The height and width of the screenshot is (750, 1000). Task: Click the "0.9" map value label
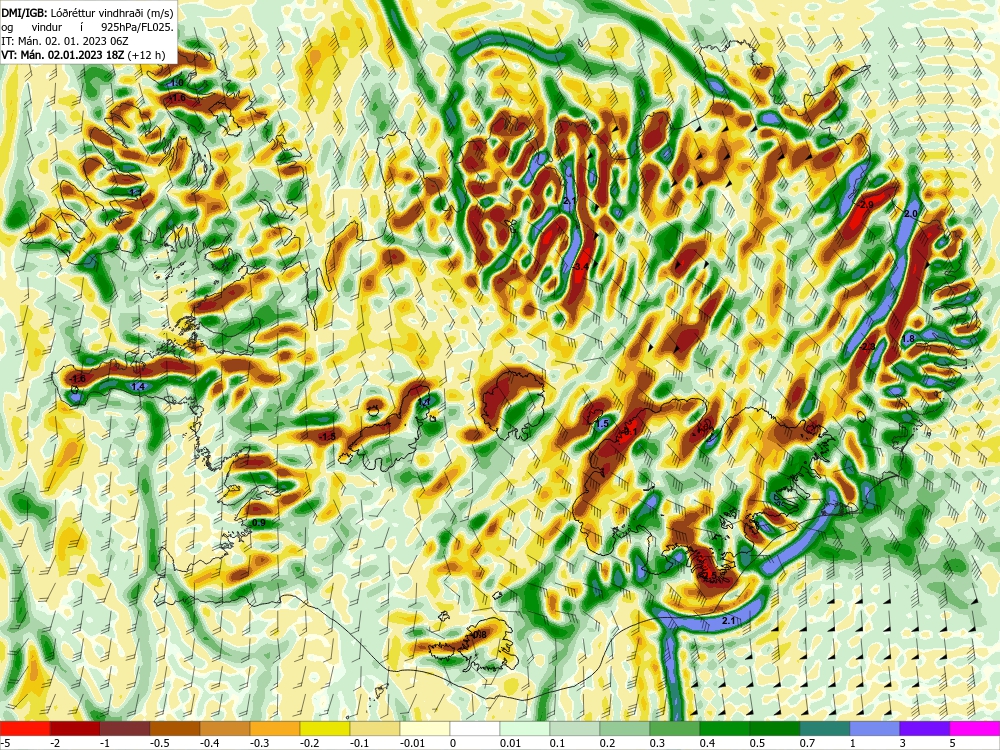259,522
